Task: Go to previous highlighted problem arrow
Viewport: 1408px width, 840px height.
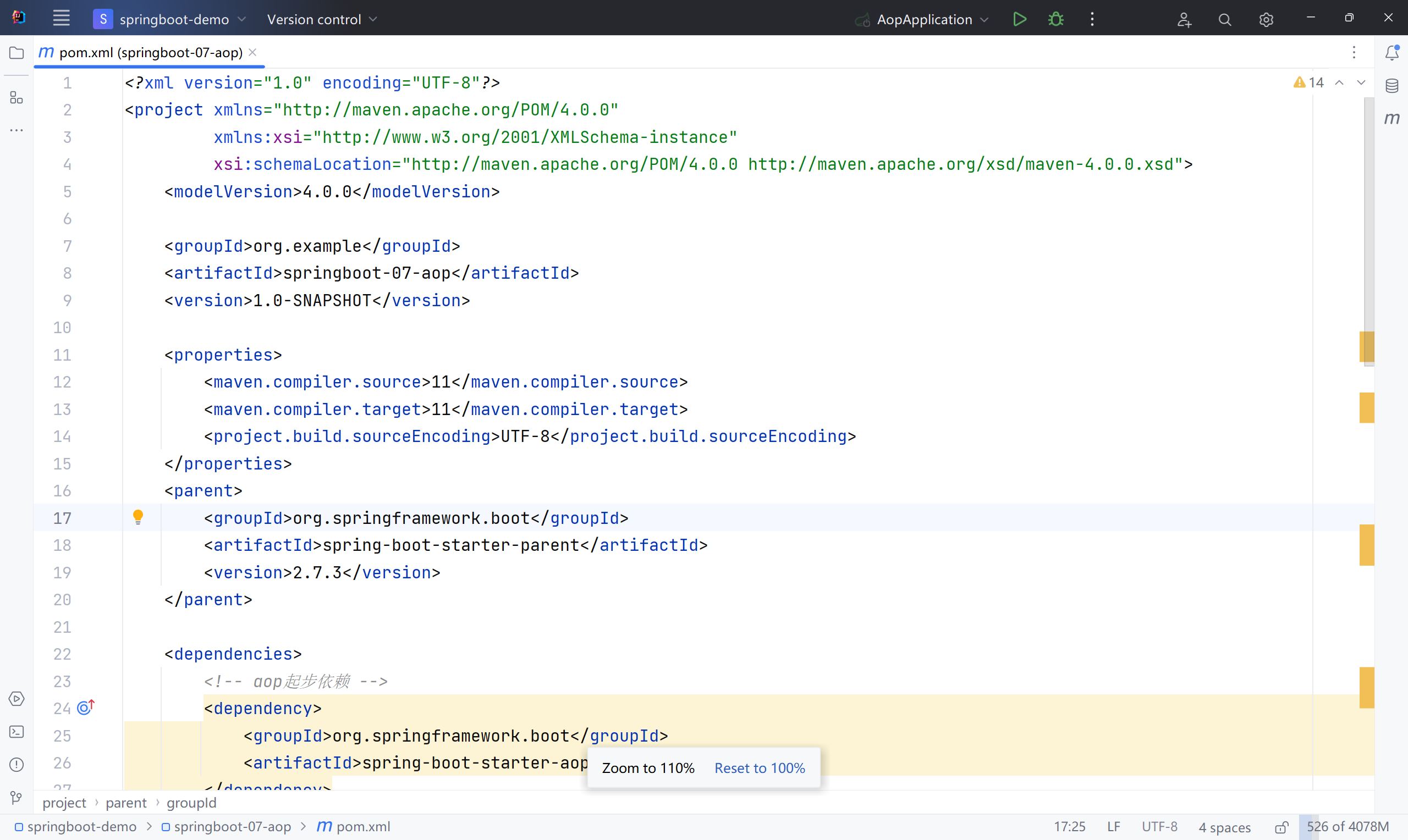Action: tap(1339, 82)
